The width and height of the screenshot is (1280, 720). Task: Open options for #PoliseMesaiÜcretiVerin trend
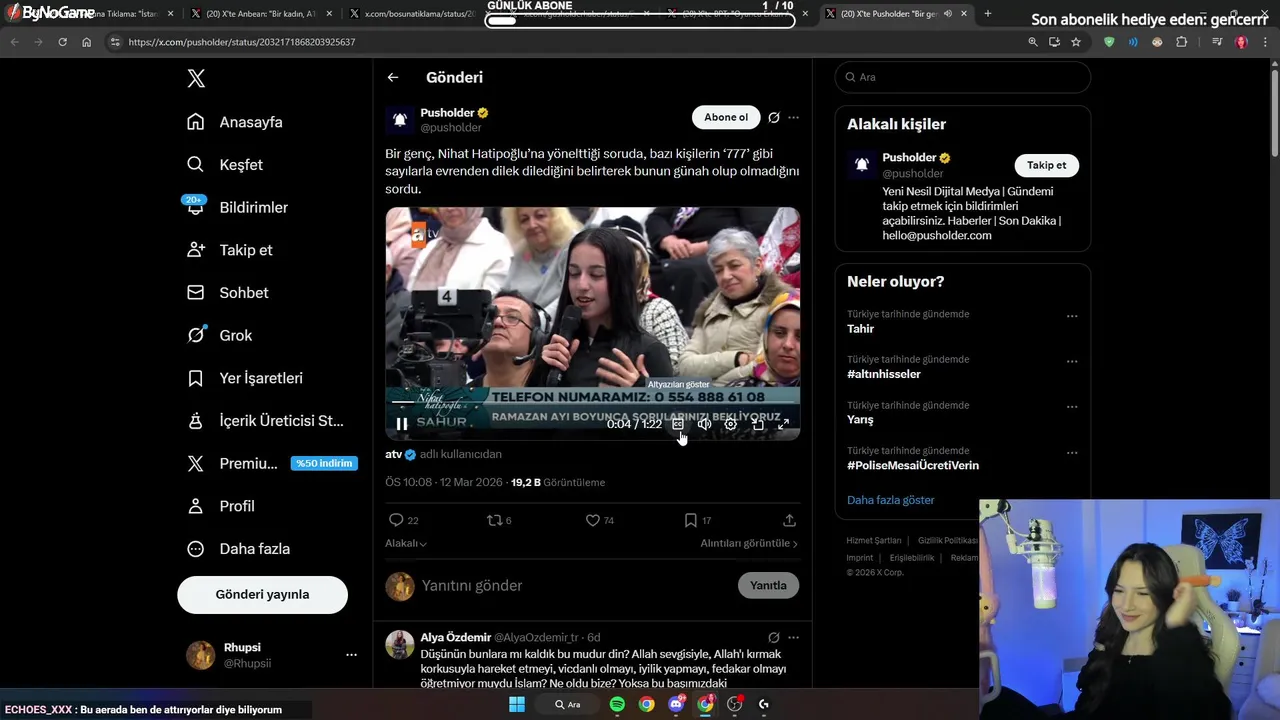pyautogui.click(x=1072, y=452)
